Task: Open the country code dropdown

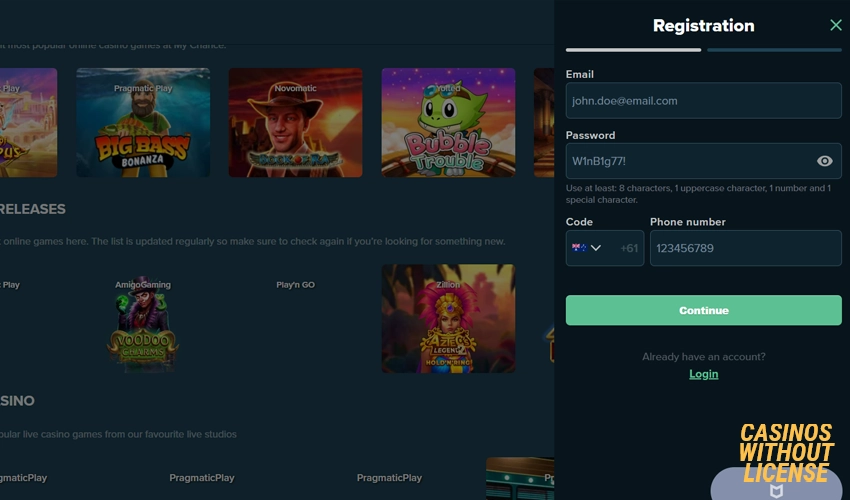Action: pyautogui.click(x=604, y=248)
